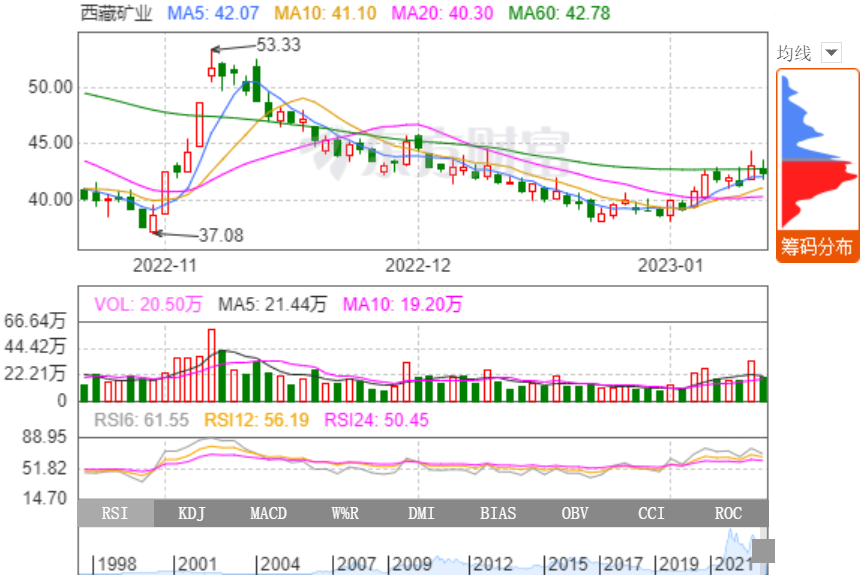The image size is (866, 577).
Task: Click the 筹码分布 button
Action: pyautogui.click(x=817, y=247)
